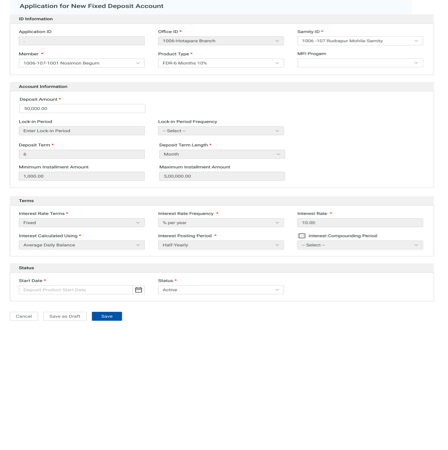Enable the Interest Compounding Period checkbox
This screenshot has width=448, height=450.
click(302, 236)
